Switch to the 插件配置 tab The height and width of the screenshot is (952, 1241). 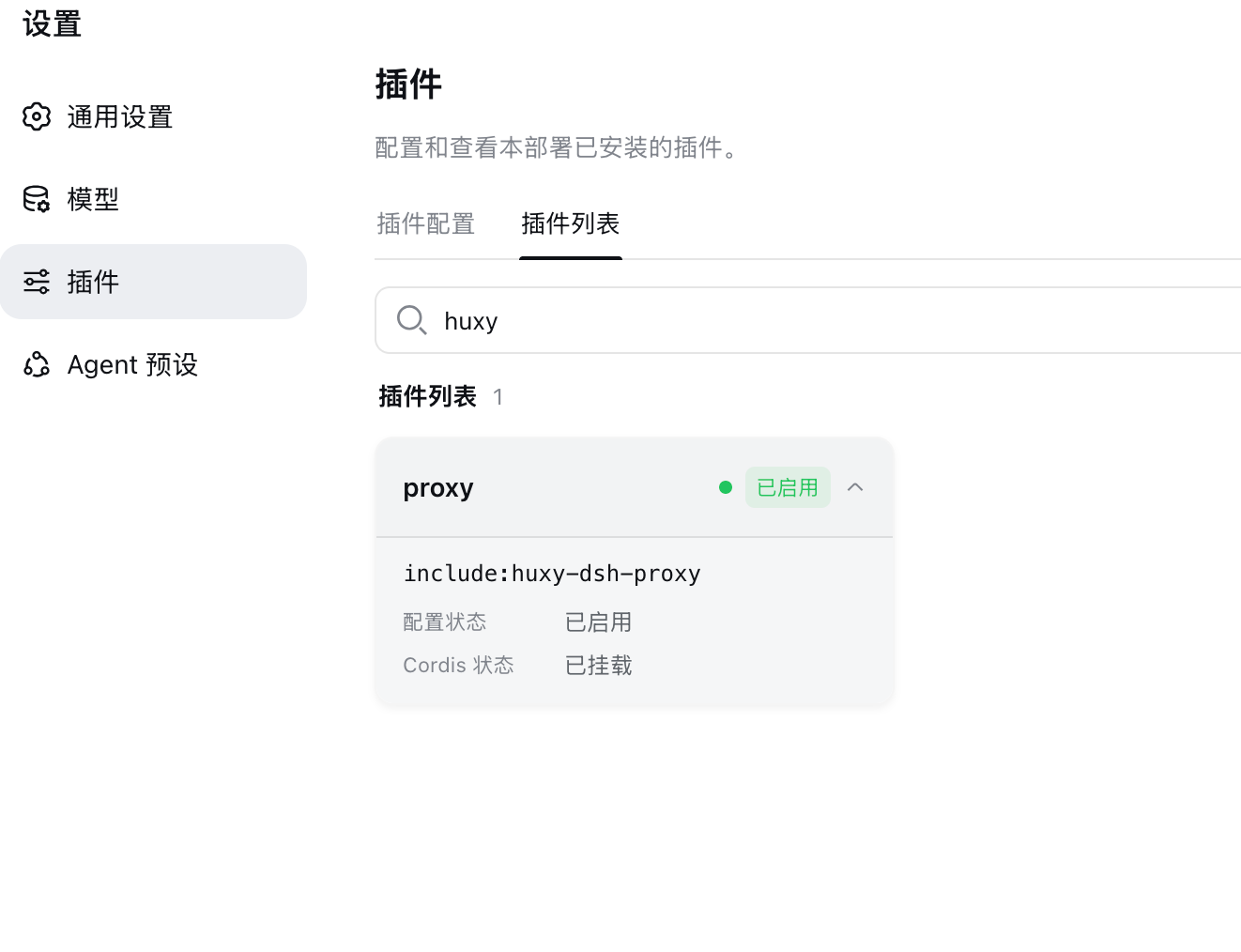[x=426, y=223]
